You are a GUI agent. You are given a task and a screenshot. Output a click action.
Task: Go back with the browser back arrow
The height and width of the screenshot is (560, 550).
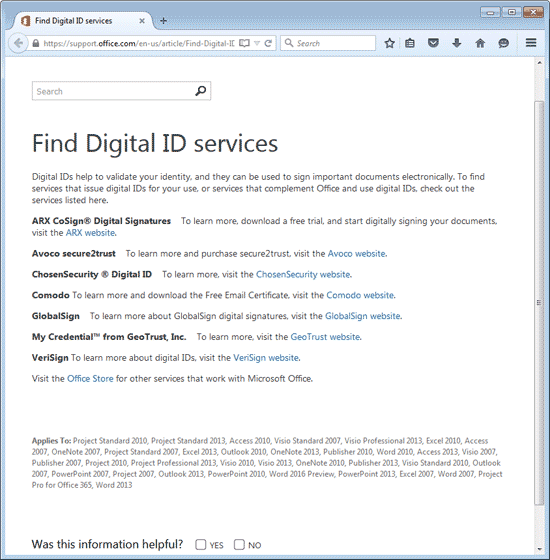18,43
